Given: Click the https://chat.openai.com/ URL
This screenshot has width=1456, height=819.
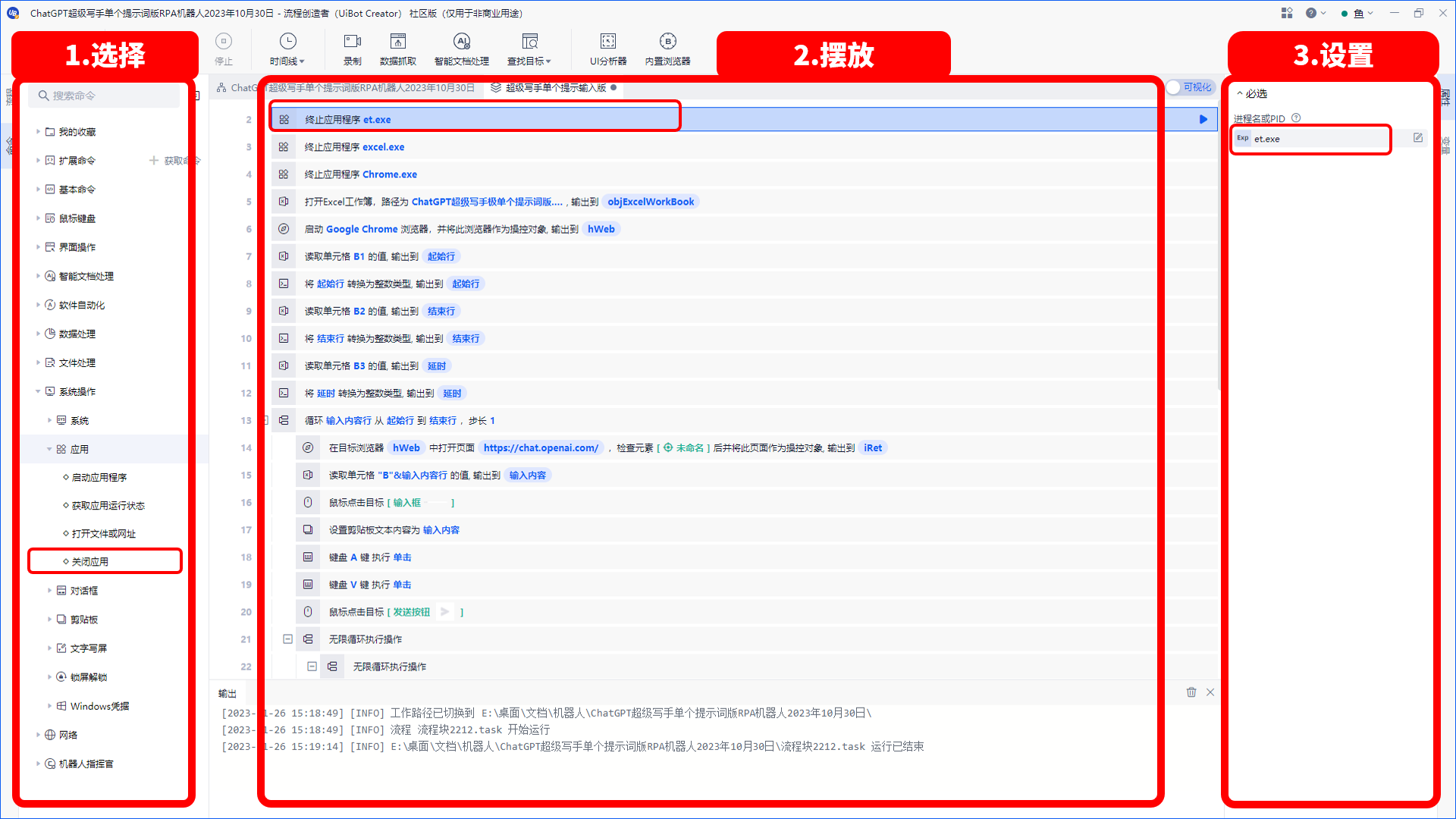Looking at the screenshot, I should (541, 447).
